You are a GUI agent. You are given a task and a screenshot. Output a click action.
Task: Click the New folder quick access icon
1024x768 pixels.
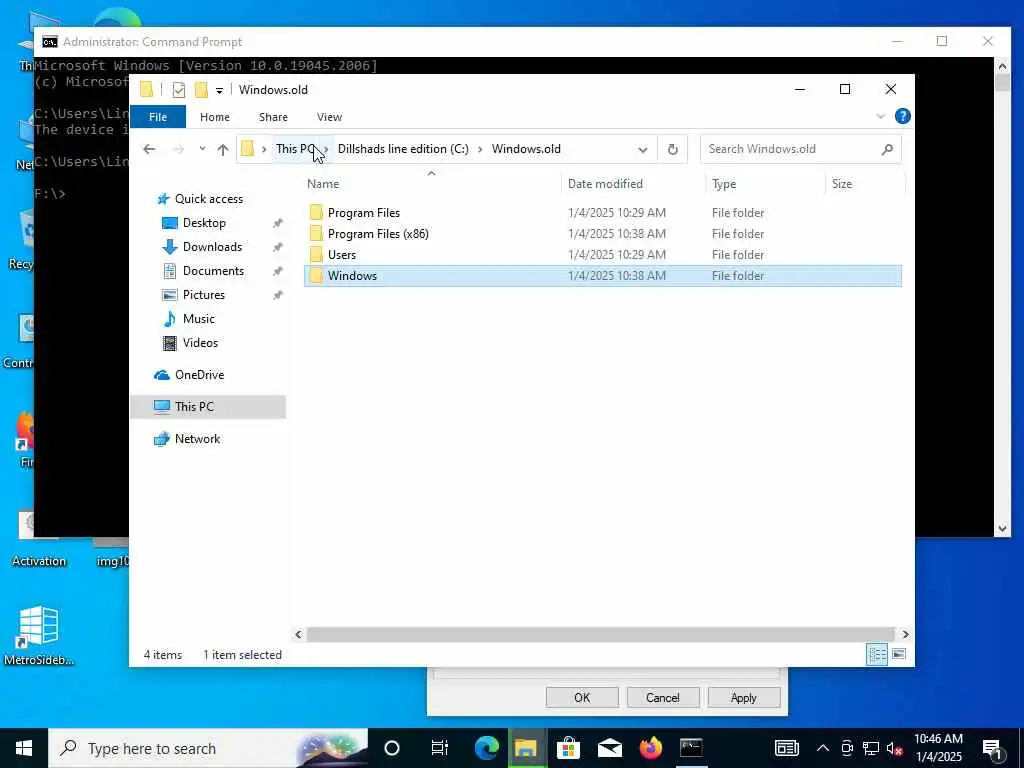[201, 89]
